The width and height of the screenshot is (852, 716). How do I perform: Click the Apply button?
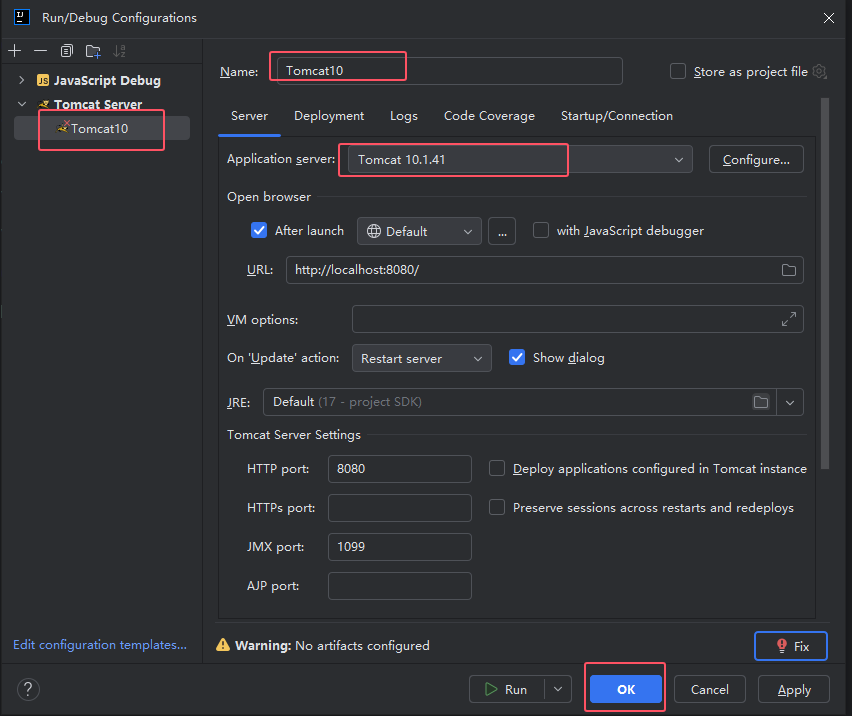point(793,689)
